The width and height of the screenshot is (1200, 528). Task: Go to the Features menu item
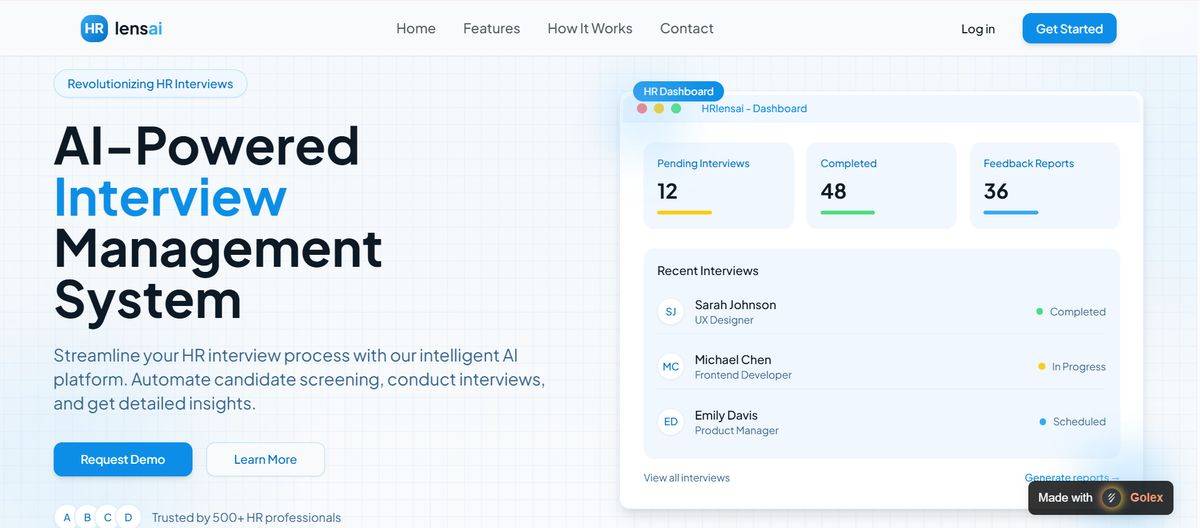[491, 29]
